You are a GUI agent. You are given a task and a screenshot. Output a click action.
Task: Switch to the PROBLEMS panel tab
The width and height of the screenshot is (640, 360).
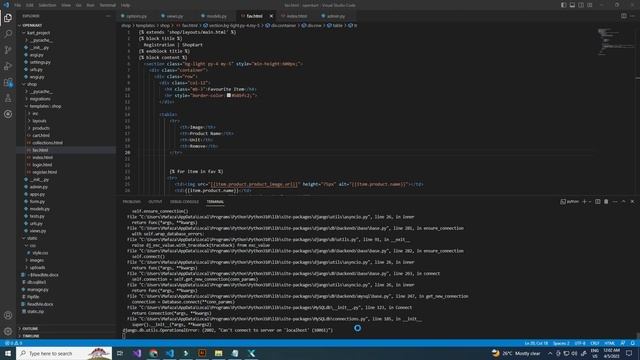tap(131, 202)
